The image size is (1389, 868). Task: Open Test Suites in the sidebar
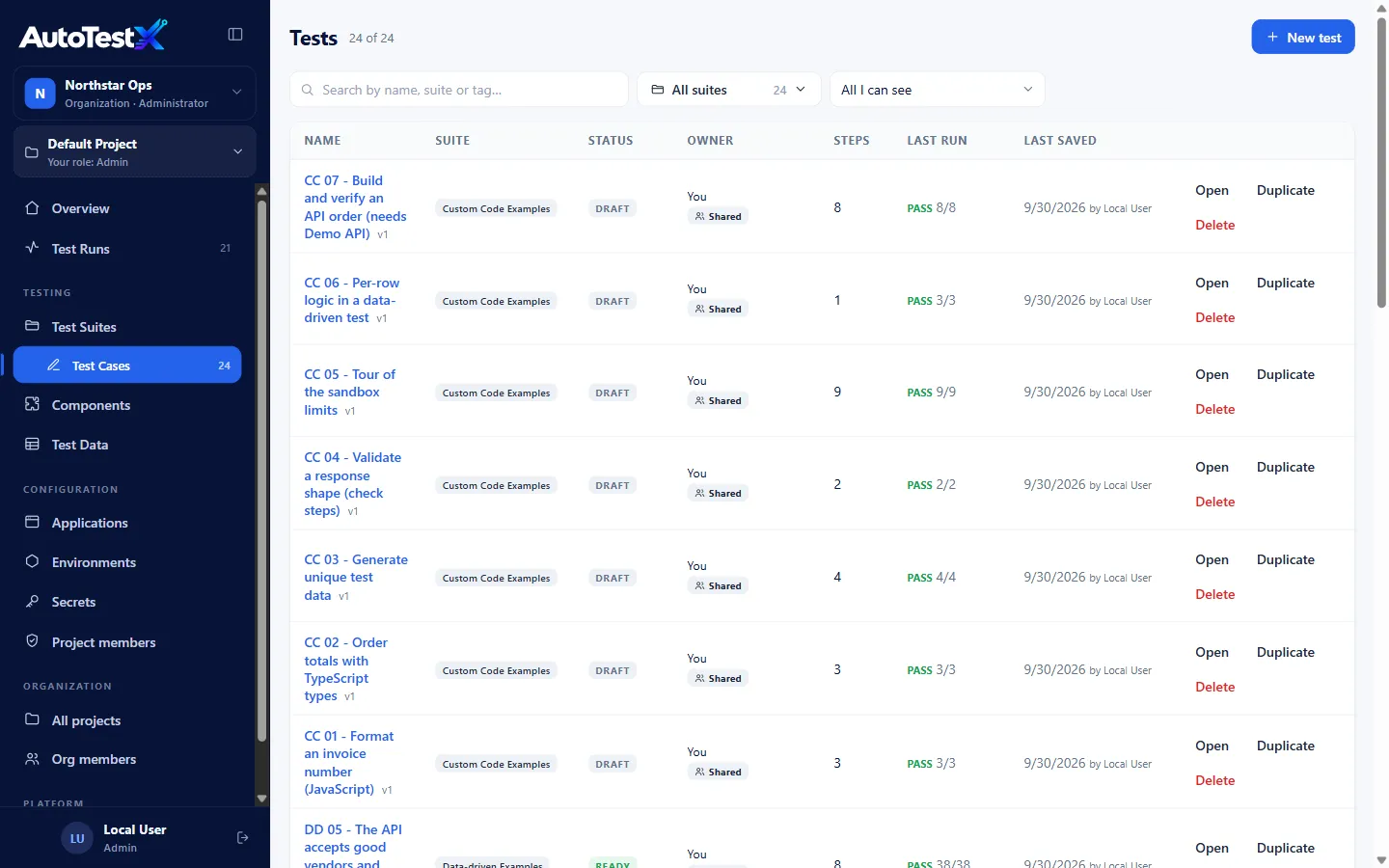click(127, 326)
